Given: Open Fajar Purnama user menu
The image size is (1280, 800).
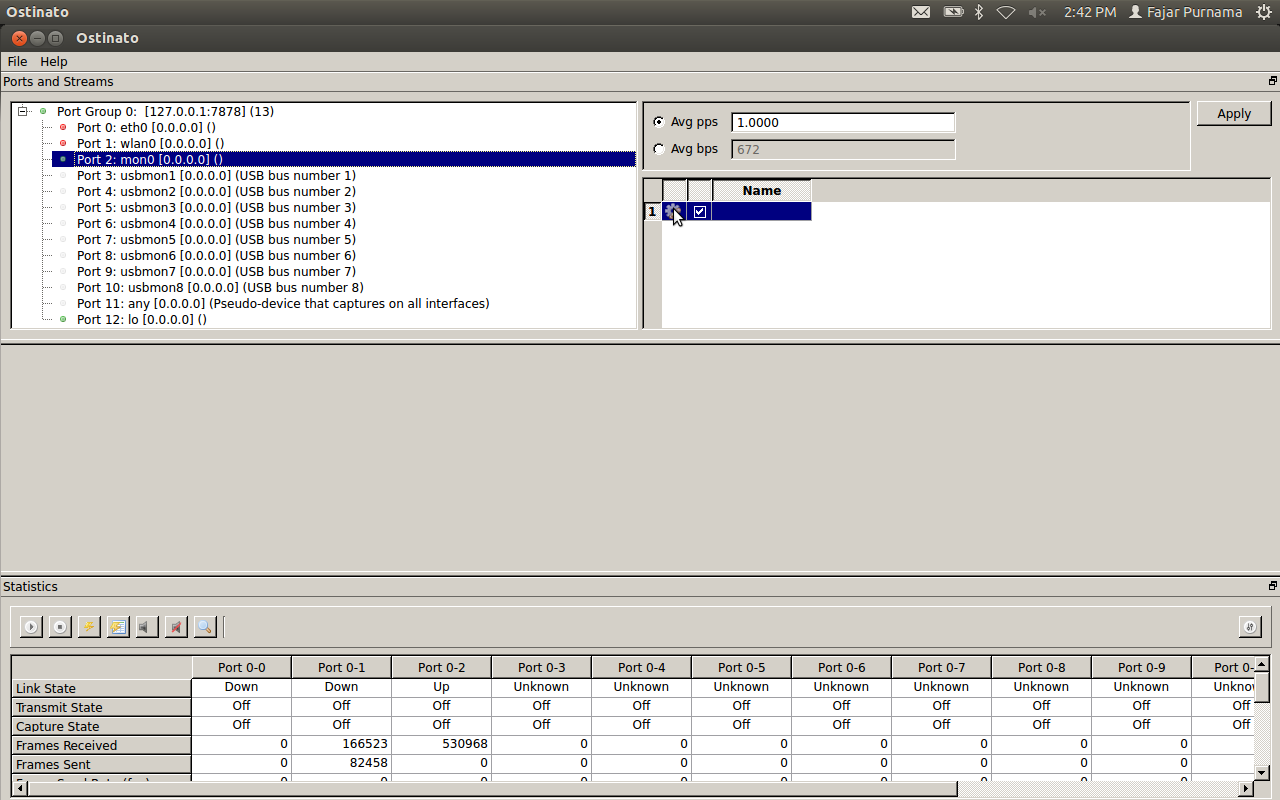Looking at the screenshot, I should 1185,12.
